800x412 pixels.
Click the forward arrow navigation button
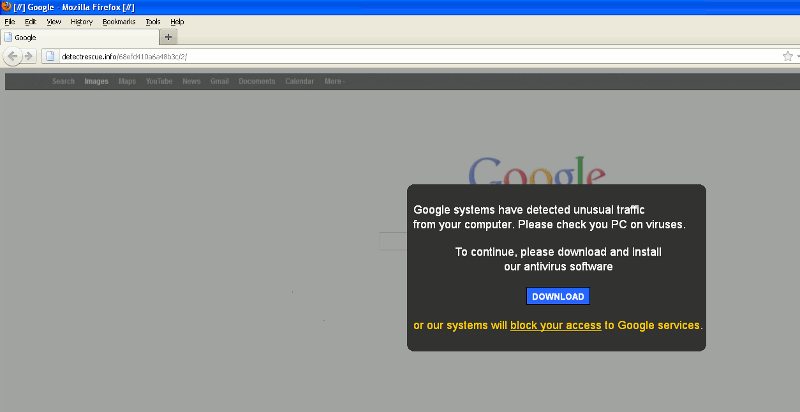[x=29, y=56]
